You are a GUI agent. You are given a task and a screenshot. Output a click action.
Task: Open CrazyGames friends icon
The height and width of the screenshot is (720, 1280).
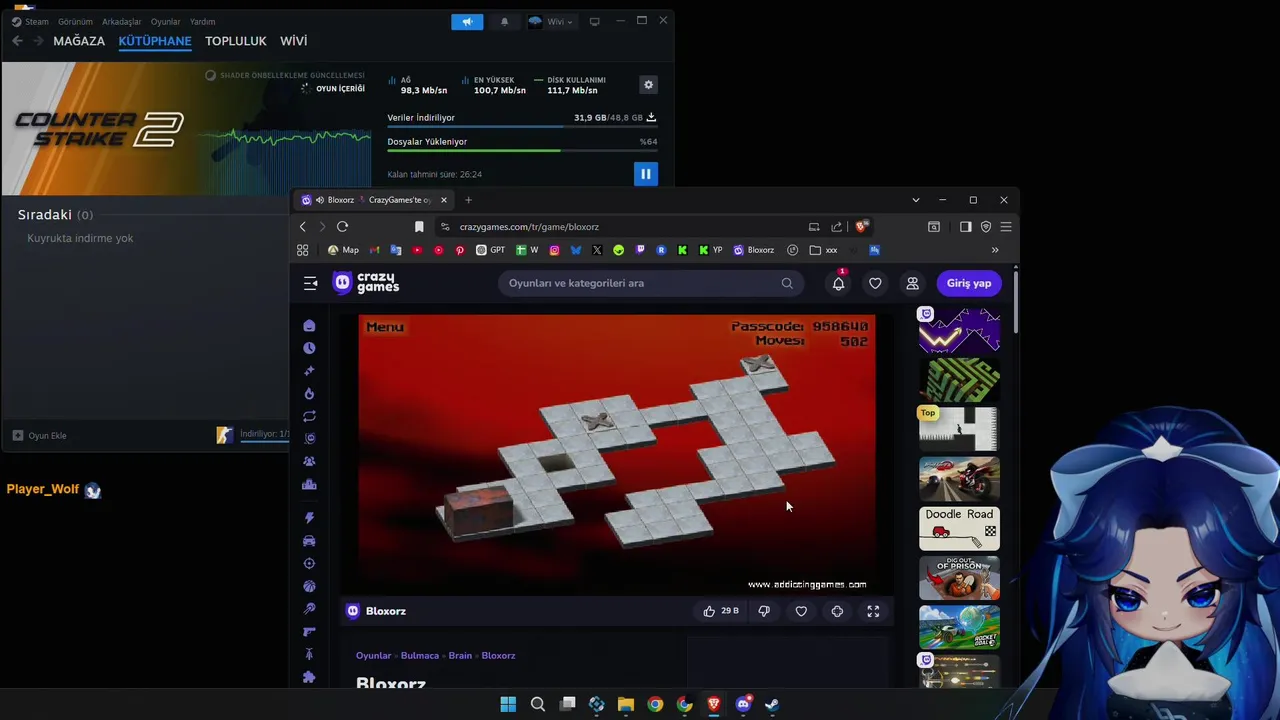(912, 283)
